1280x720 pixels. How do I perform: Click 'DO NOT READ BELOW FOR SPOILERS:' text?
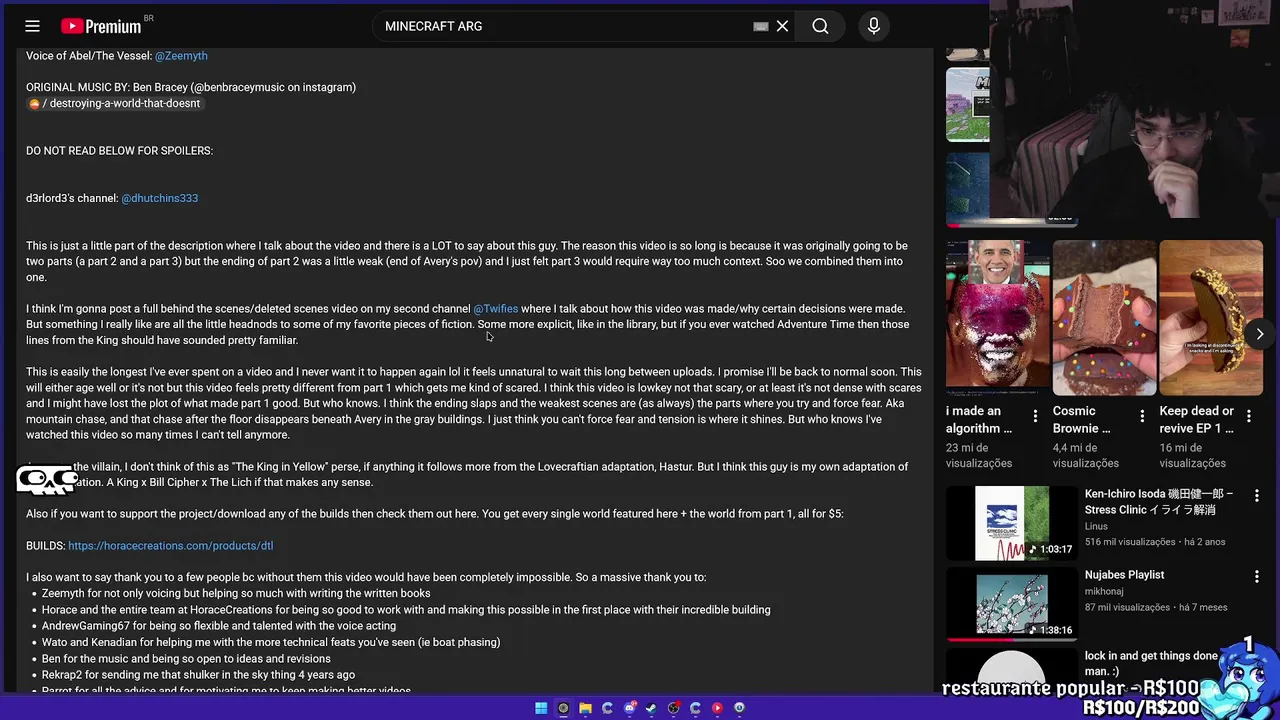119,151
